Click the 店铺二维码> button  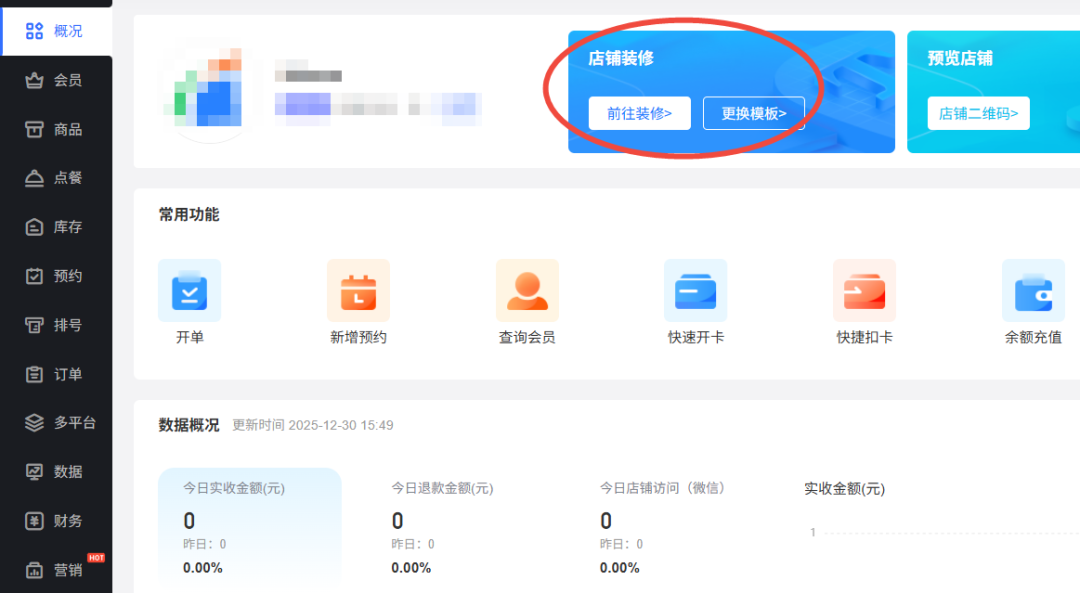[978, 113]
